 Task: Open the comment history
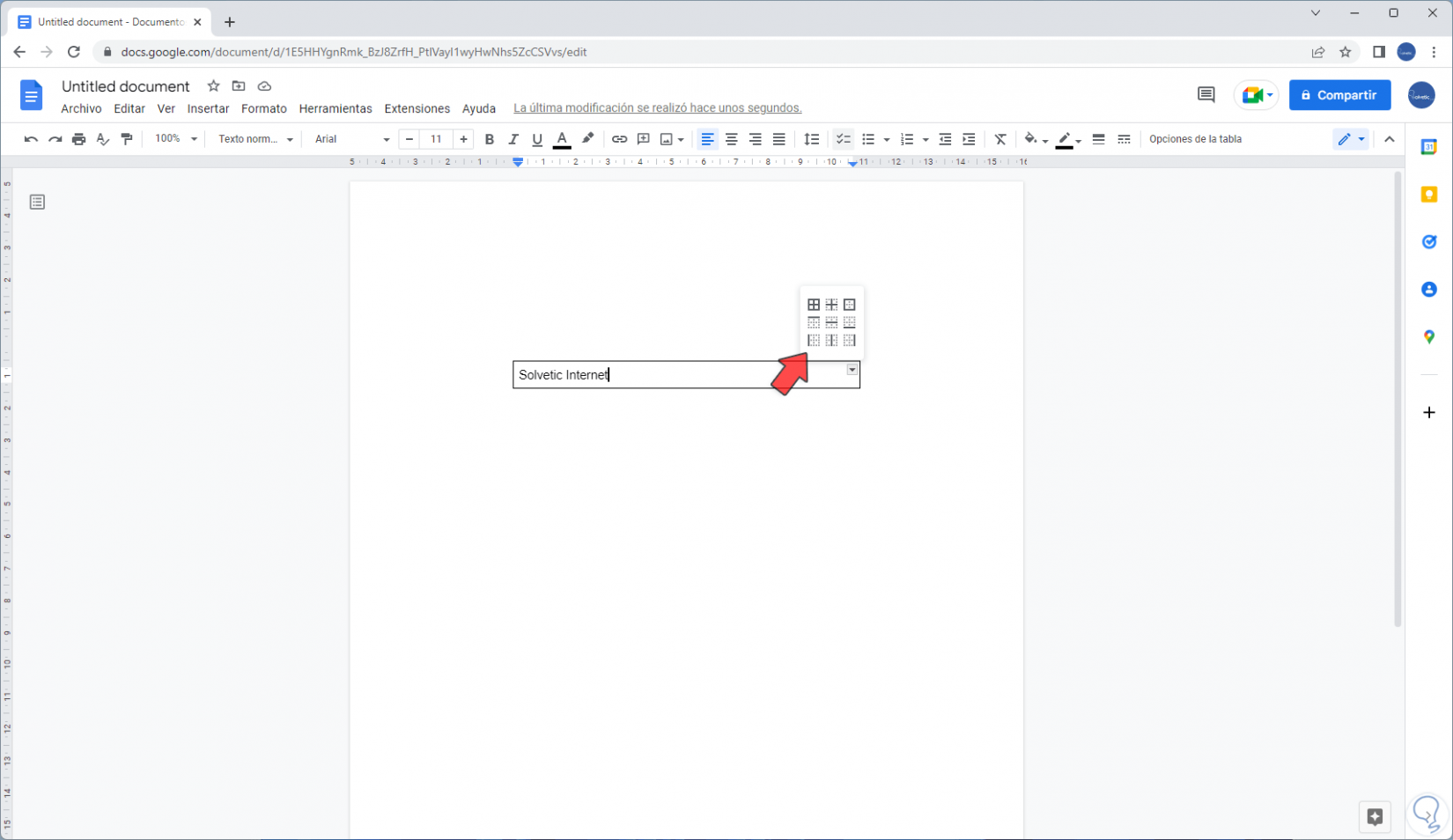(1206, 95)
